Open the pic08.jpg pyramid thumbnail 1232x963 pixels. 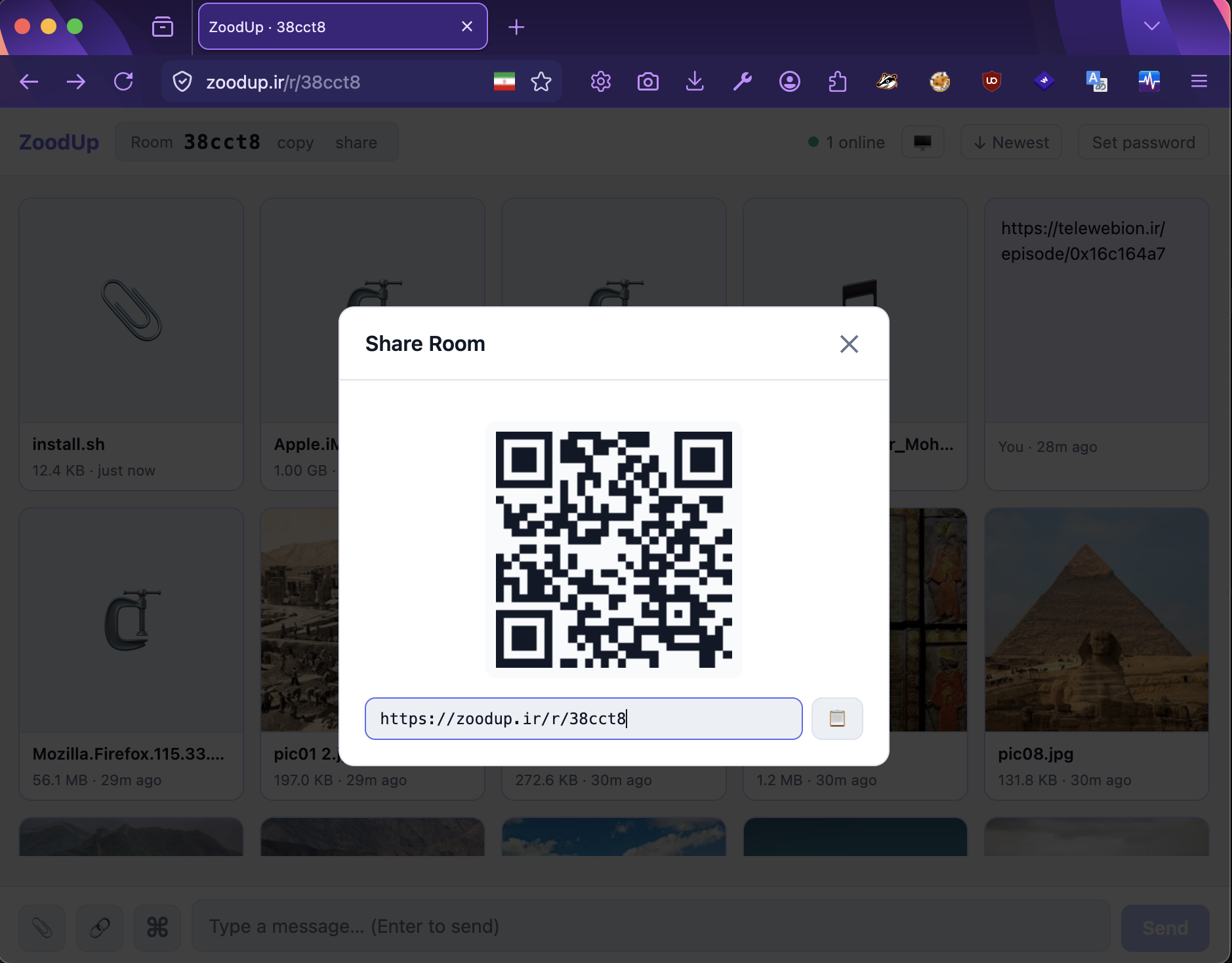(1097, 620)
